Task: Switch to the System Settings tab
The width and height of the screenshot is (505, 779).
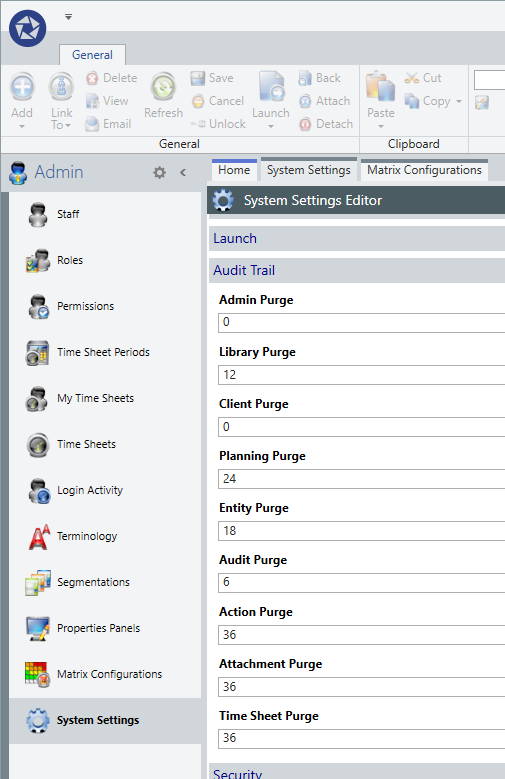Action: tap(309, 170)
